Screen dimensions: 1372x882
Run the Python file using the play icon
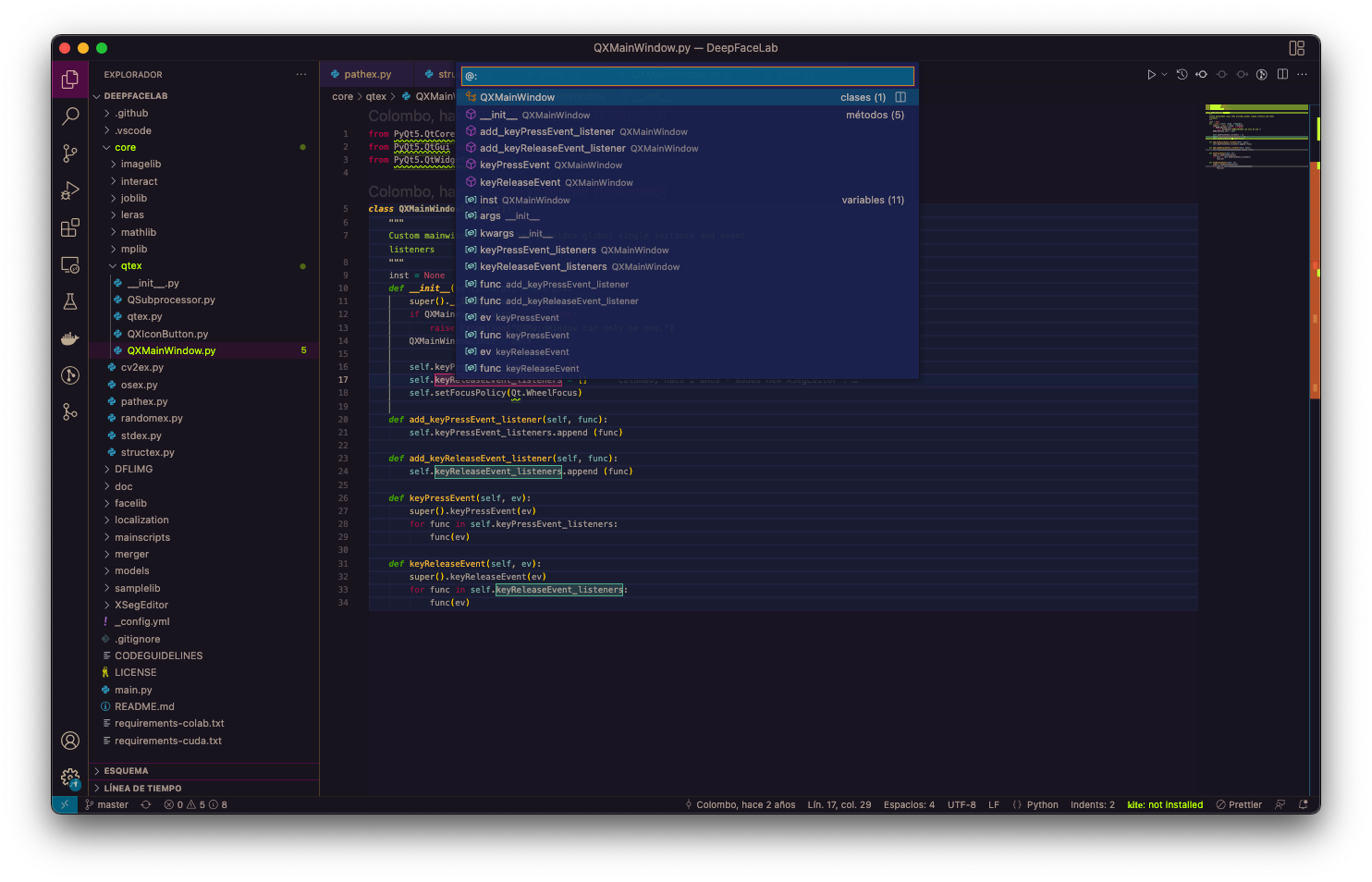click(1153, 74)
